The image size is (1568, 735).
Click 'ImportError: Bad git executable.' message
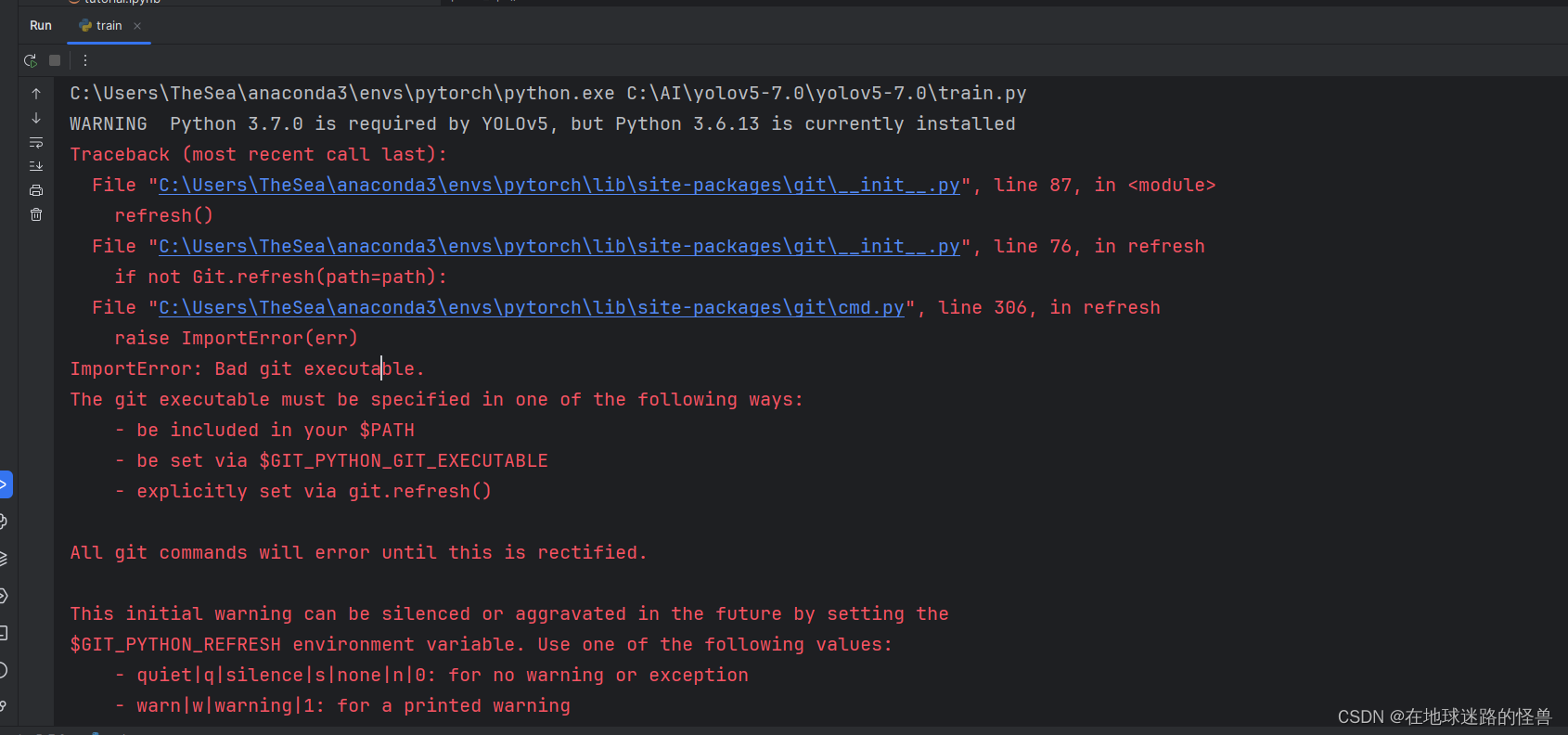(248, 369)
